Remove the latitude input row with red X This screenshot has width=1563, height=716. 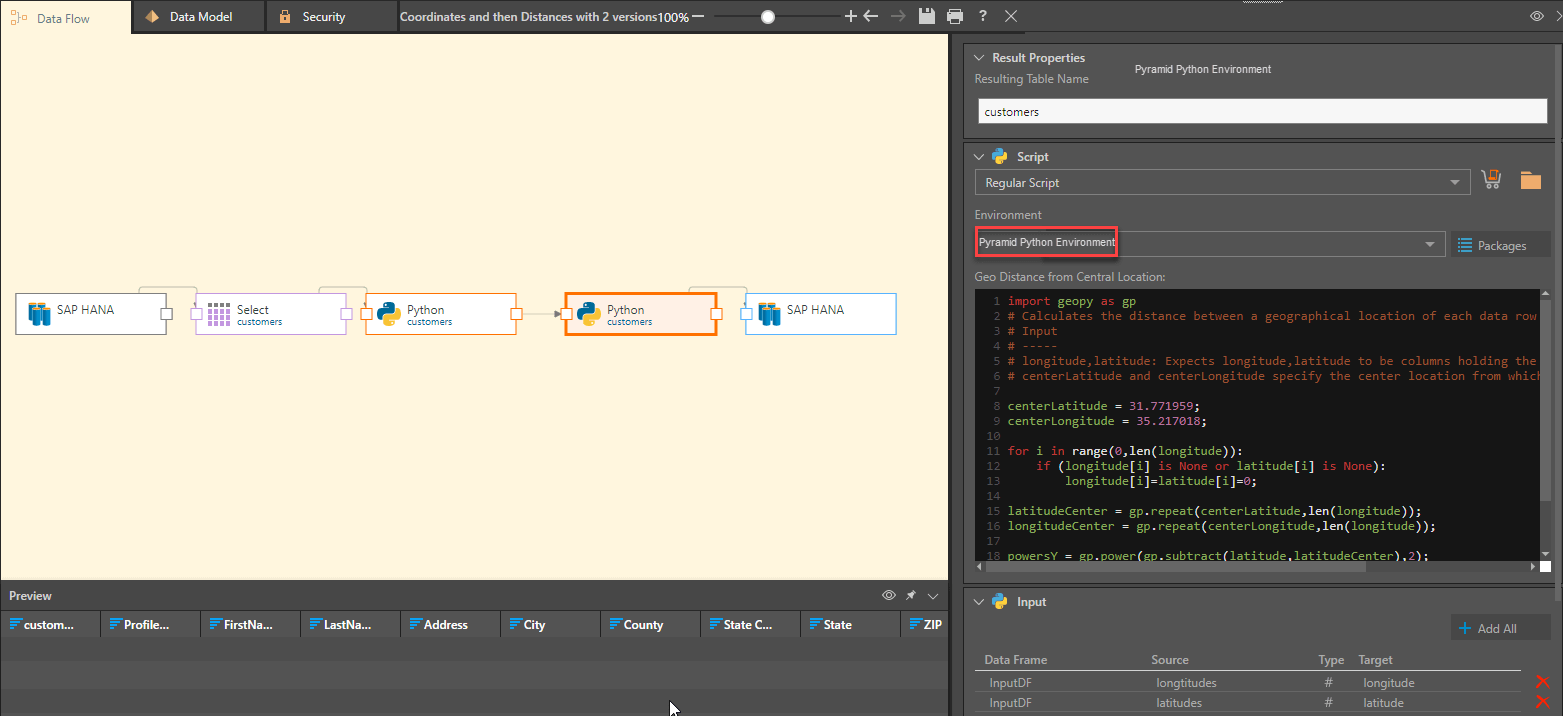1542,702
